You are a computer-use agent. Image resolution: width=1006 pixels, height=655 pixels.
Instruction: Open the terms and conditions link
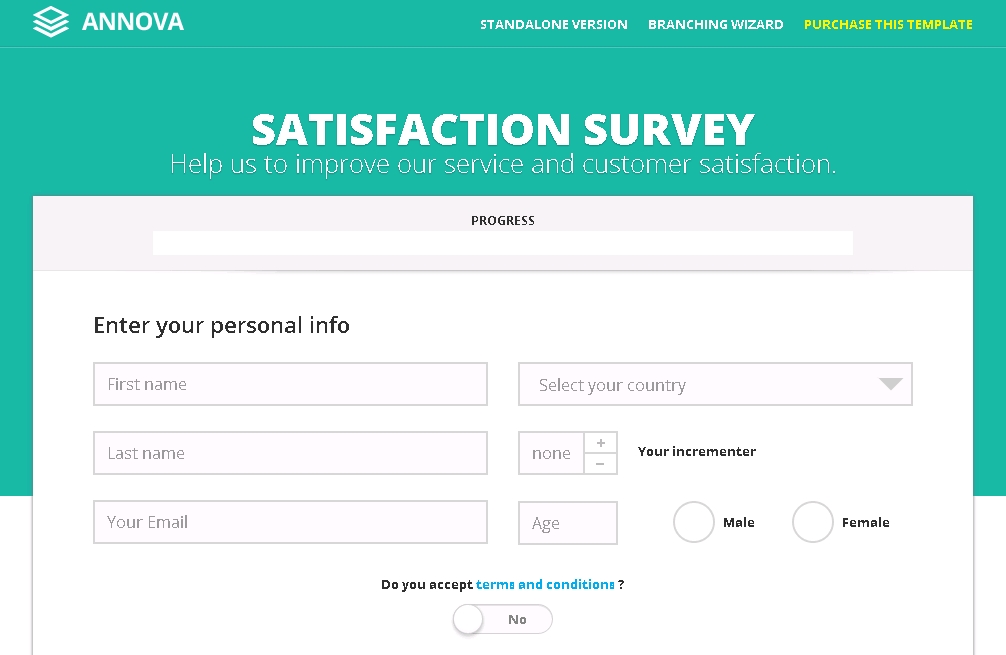coord(545,584)
